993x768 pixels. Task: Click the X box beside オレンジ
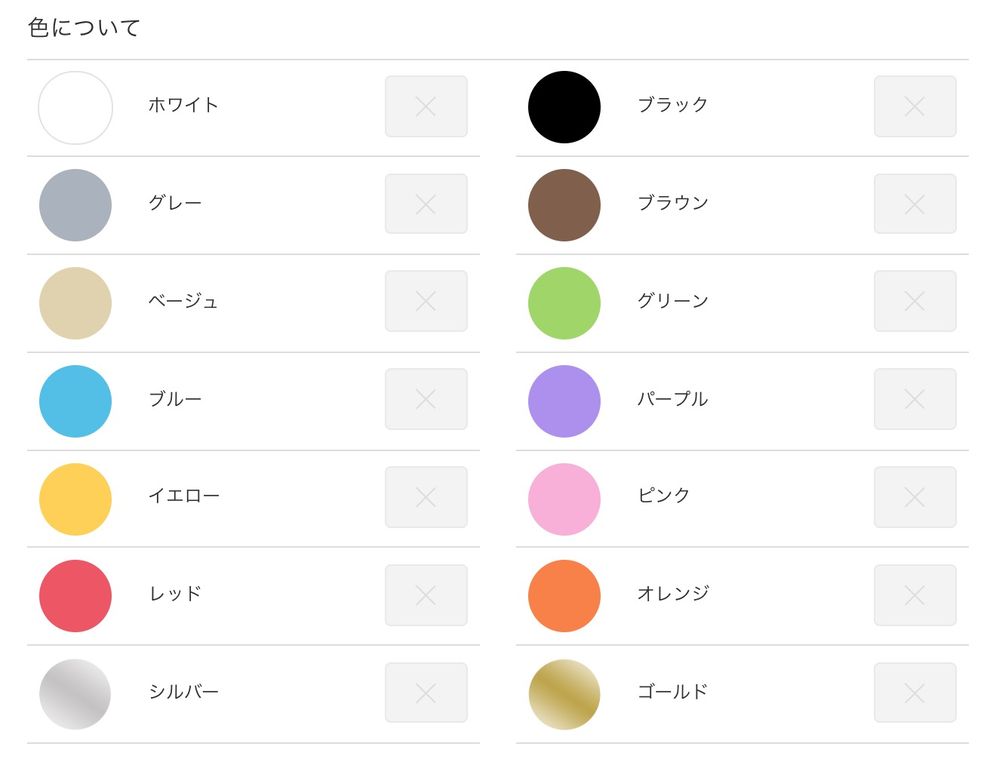click(x=915, y=595)
